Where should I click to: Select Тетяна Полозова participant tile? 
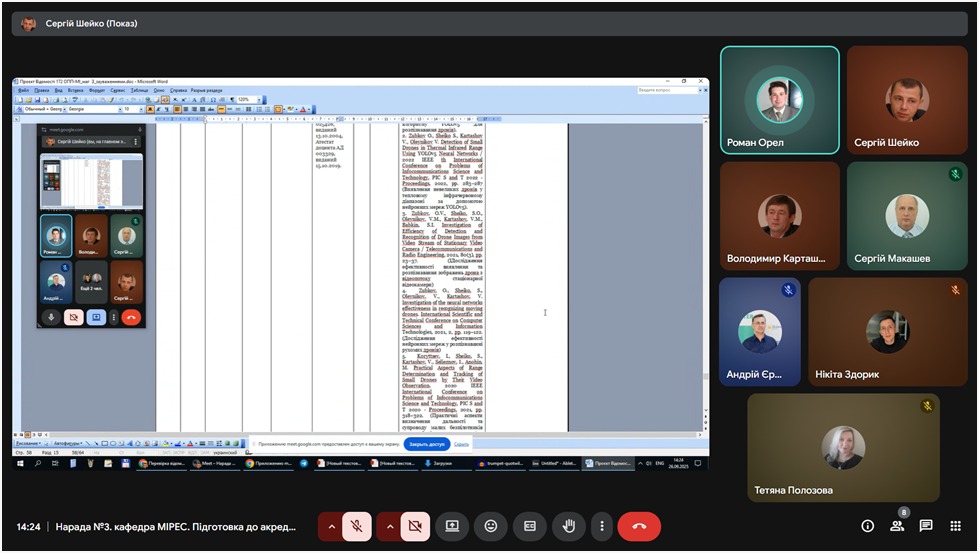click(x=843, y=447)
